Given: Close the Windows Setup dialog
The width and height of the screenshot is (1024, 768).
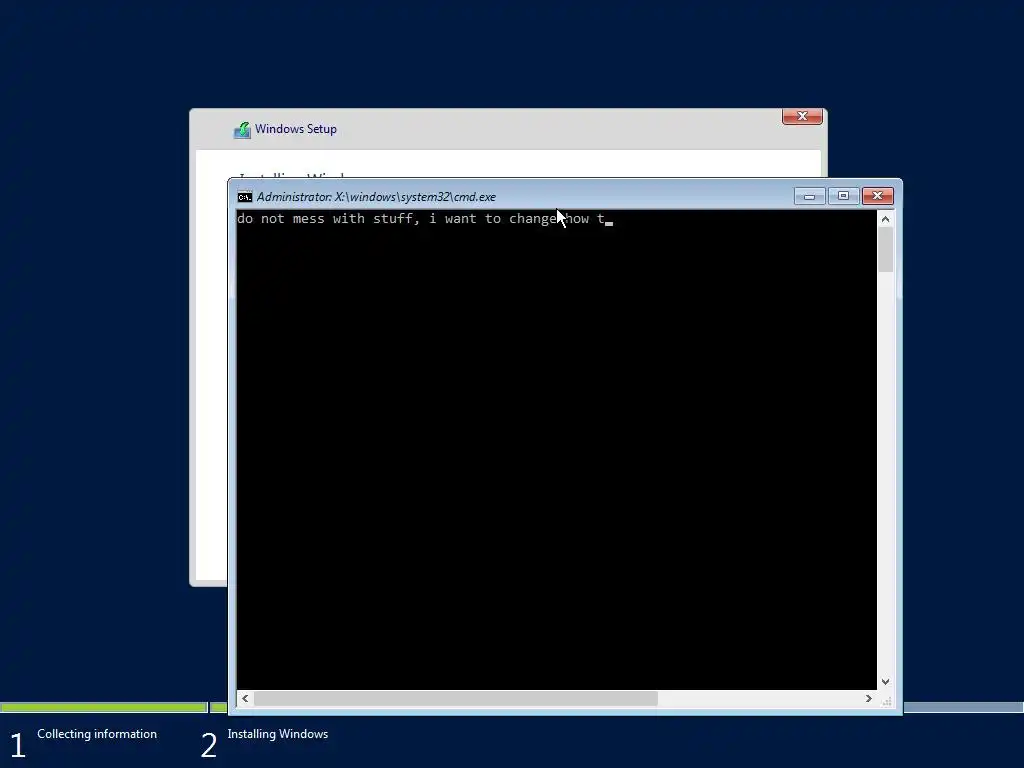Looking at the screenshot, I should coord(803,116).
